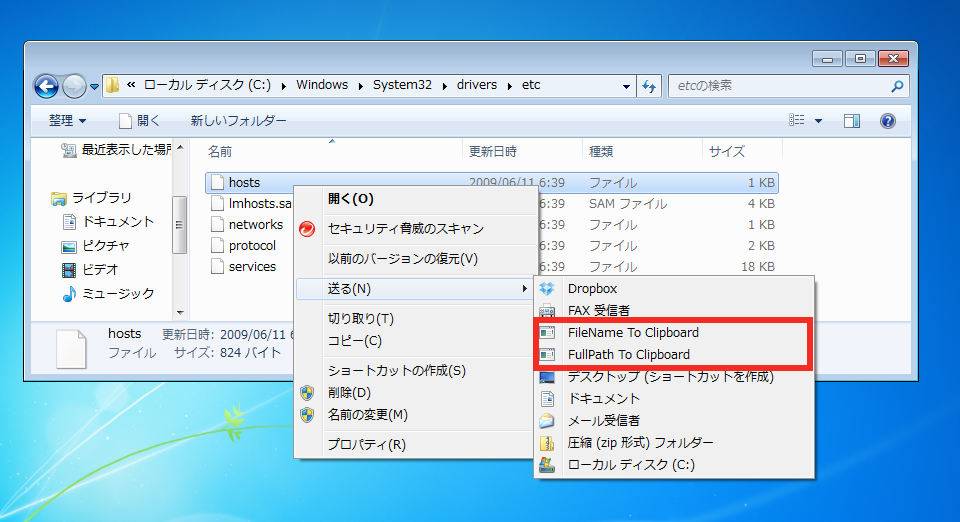The image size is (960, 522).
Task: Open the 送る(N) submenu
Action: click(414, 289)
